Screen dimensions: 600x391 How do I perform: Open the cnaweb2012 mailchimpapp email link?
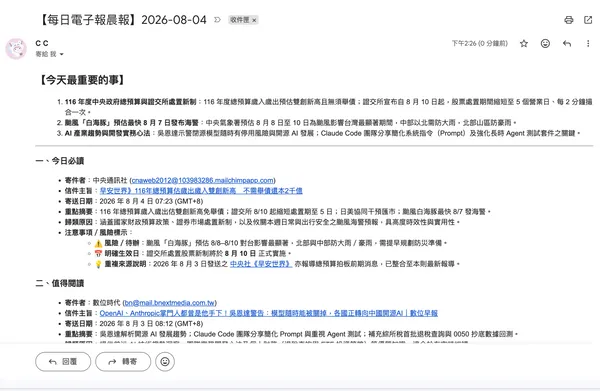202,180
